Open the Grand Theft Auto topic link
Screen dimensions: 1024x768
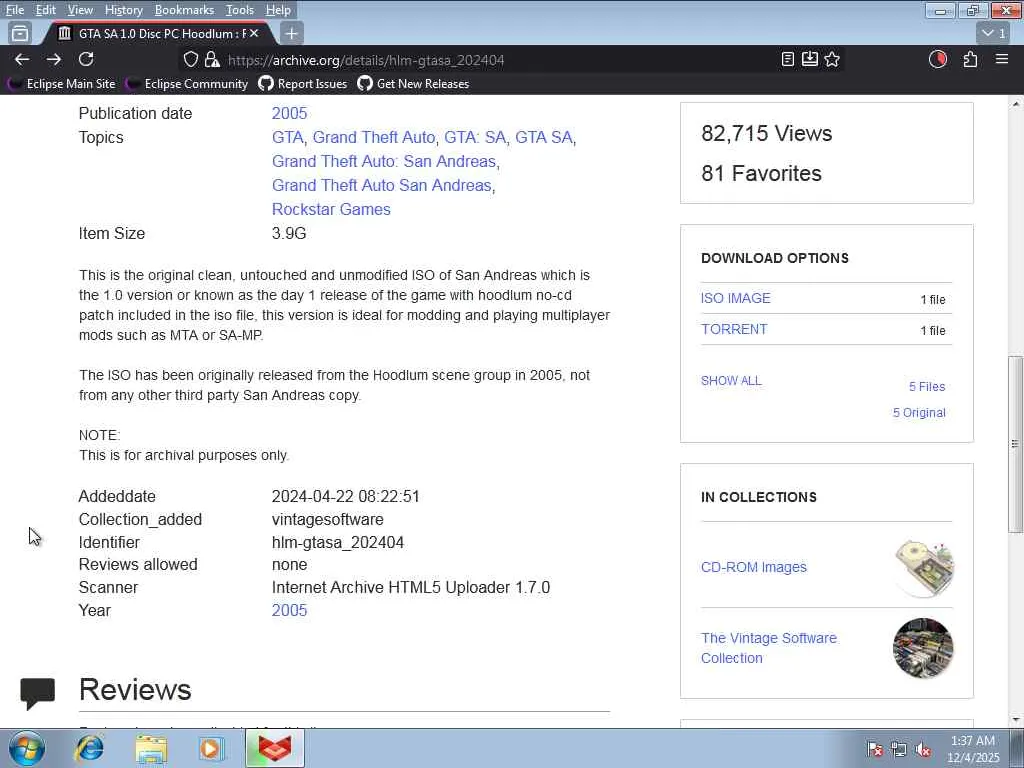374,137
